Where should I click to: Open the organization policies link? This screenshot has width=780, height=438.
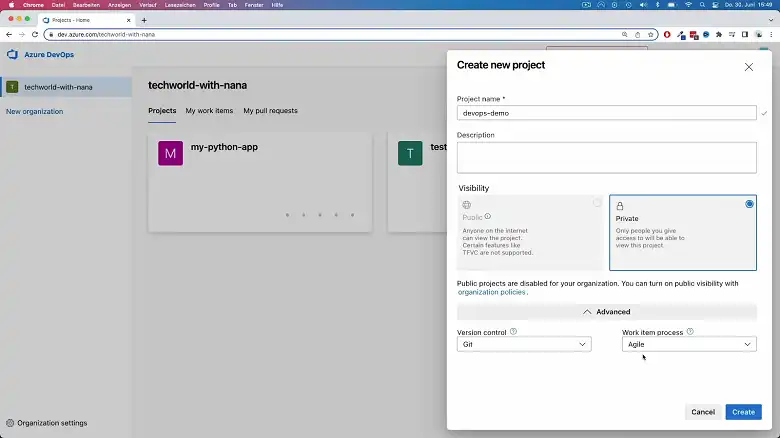click(491, 292)
